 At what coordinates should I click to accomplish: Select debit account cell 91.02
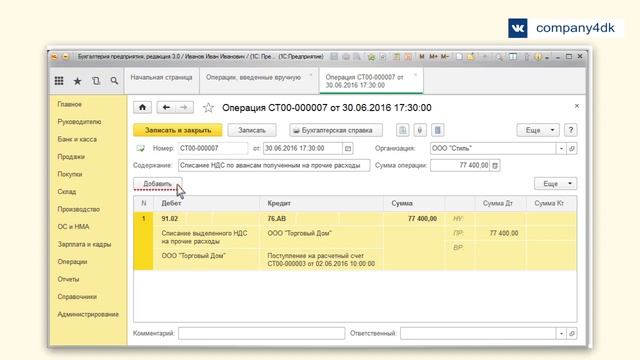point(170,219)
